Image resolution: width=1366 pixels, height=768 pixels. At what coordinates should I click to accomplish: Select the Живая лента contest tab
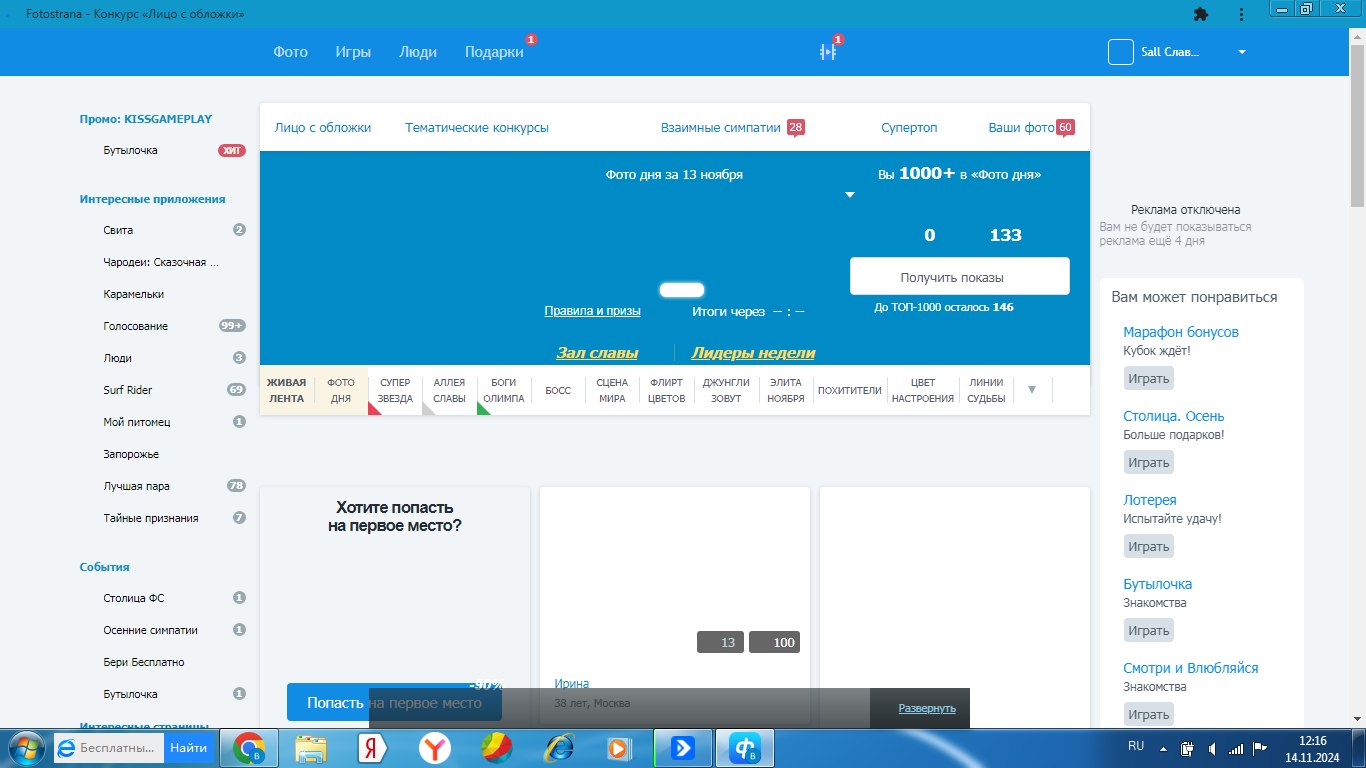tap(286, 390)
